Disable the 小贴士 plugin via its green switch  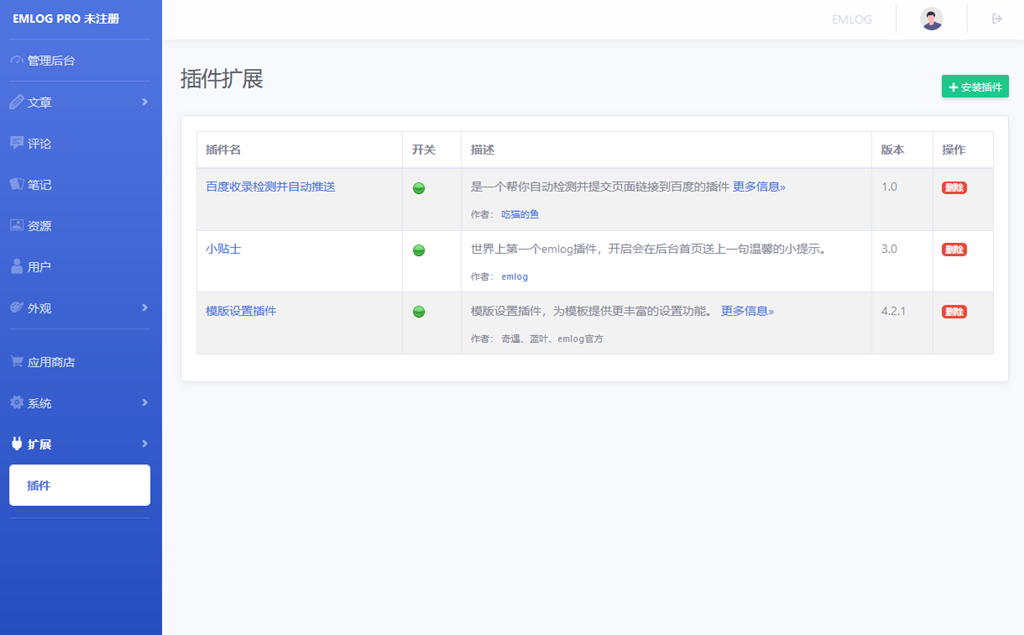(419, 250)
